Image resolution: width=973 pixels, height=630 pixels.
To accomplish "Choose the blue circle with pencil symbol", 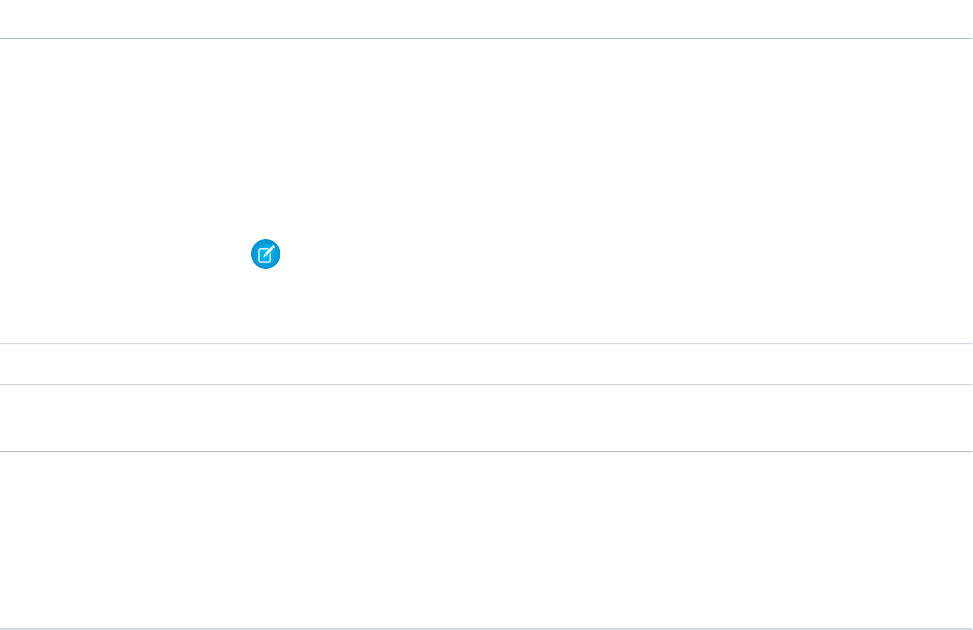I will tap(265, 255).
